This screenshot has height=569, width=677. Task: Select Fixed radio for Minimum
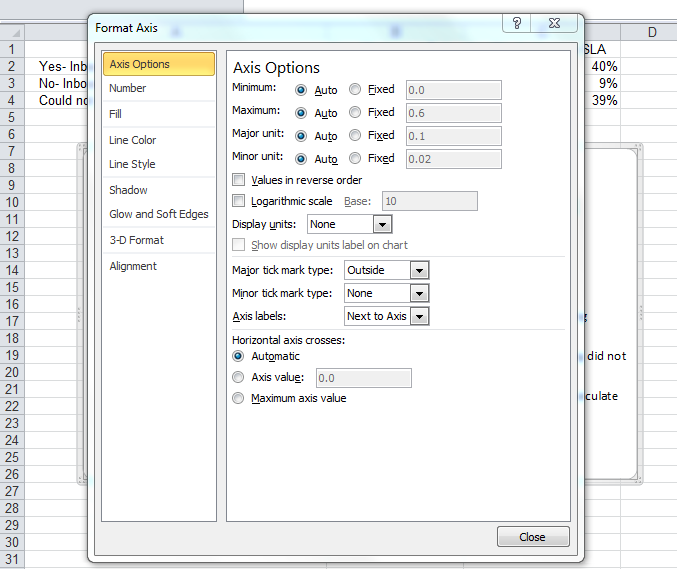(x=355, y=90)
